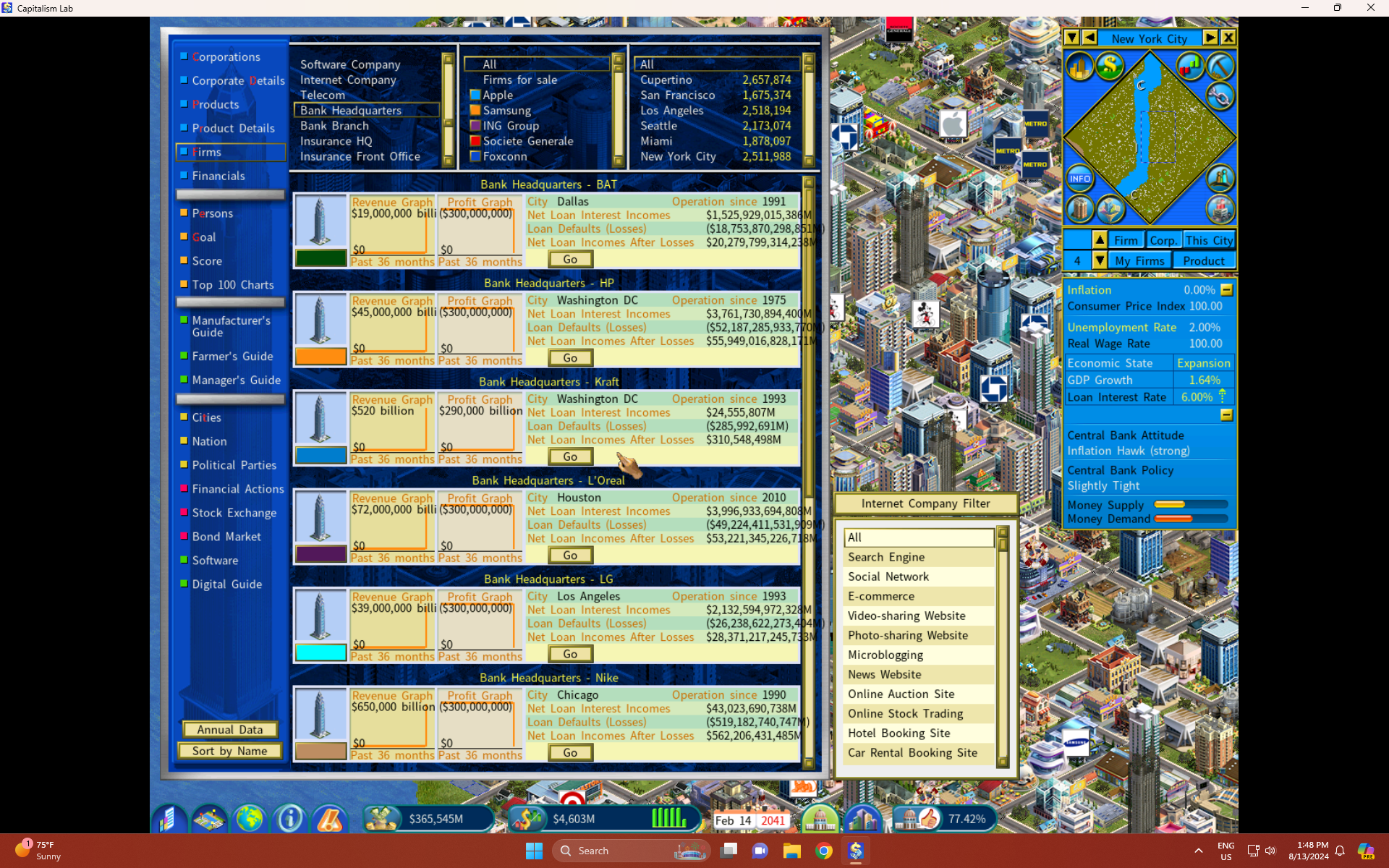Click the chain link icon
The width and height of the screenshot is (1389, 868).
point(1220,96)
